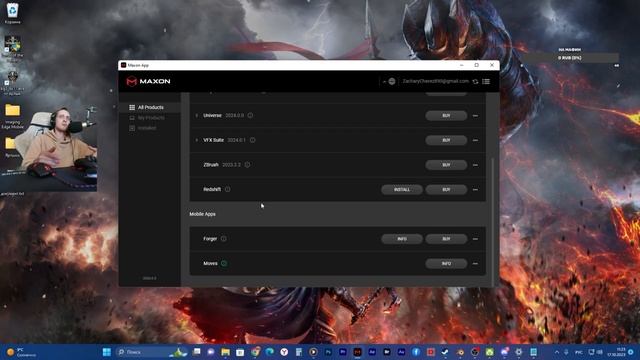This screenshot has width=640, height=360.
Task: Open the hamburger list menu in header
Action: [486, 81]
